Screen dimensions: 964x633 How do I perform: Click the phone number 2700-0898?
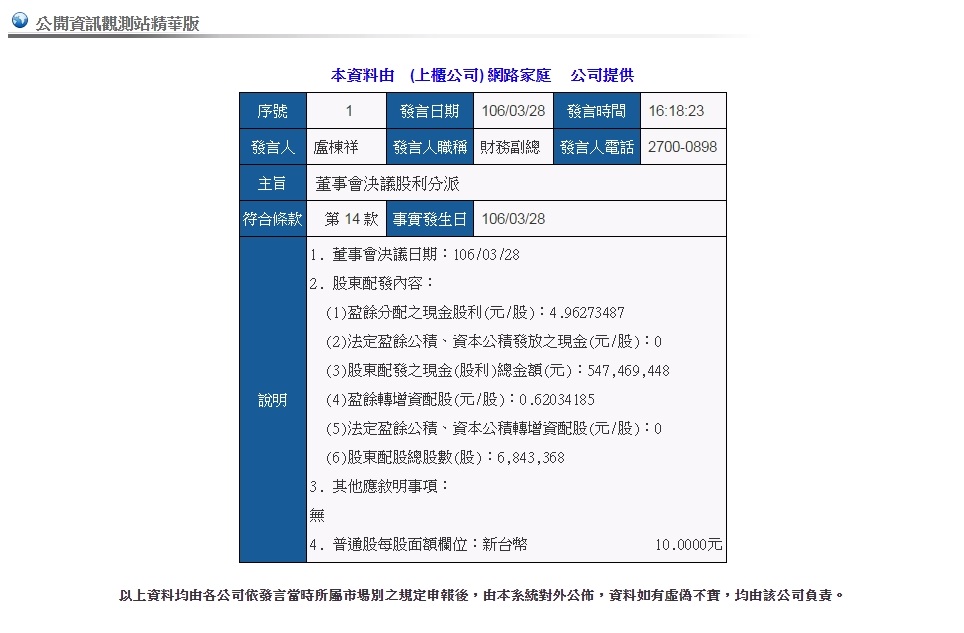point(682,147)
